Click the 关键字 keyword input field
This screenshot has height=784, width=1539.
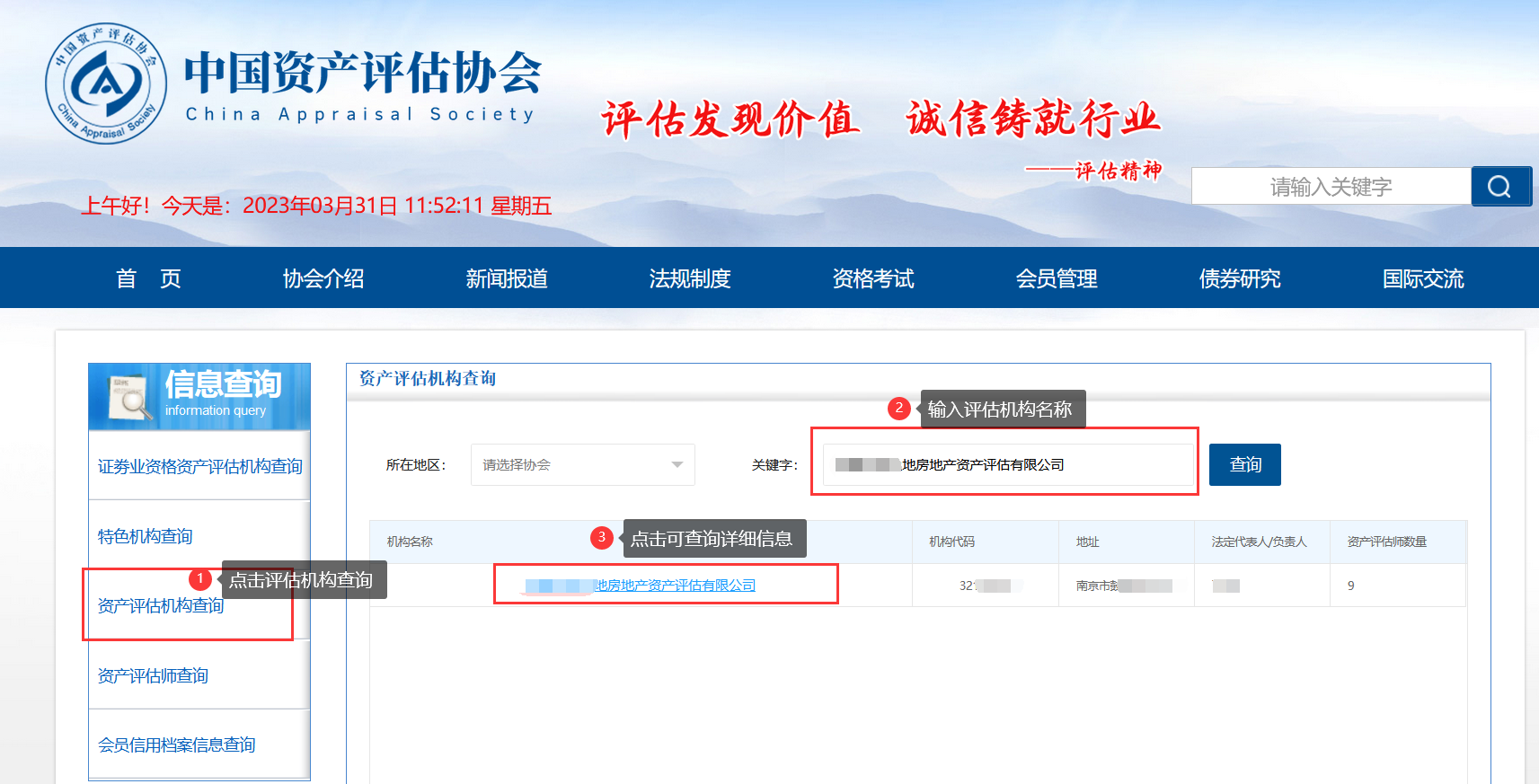1008,464
